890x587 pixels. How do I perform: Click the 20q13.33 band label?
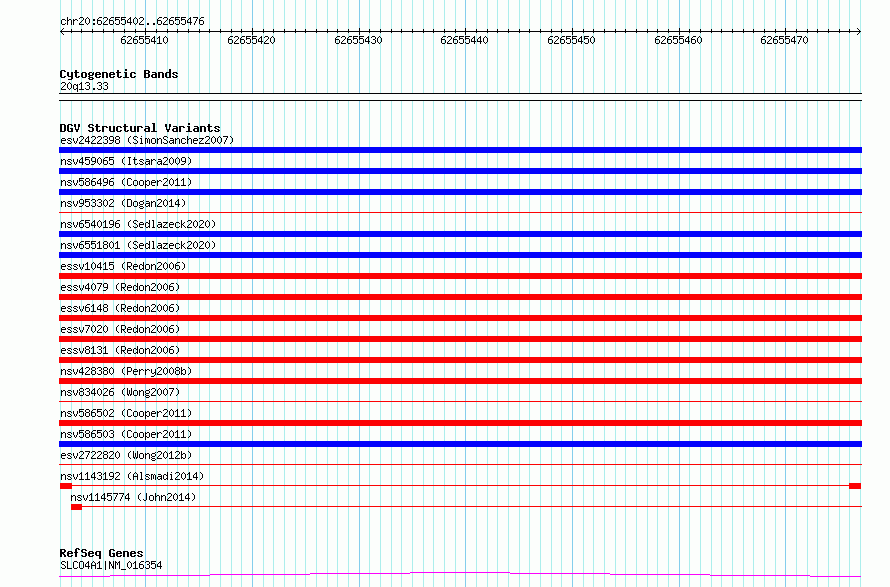point(84,86)
